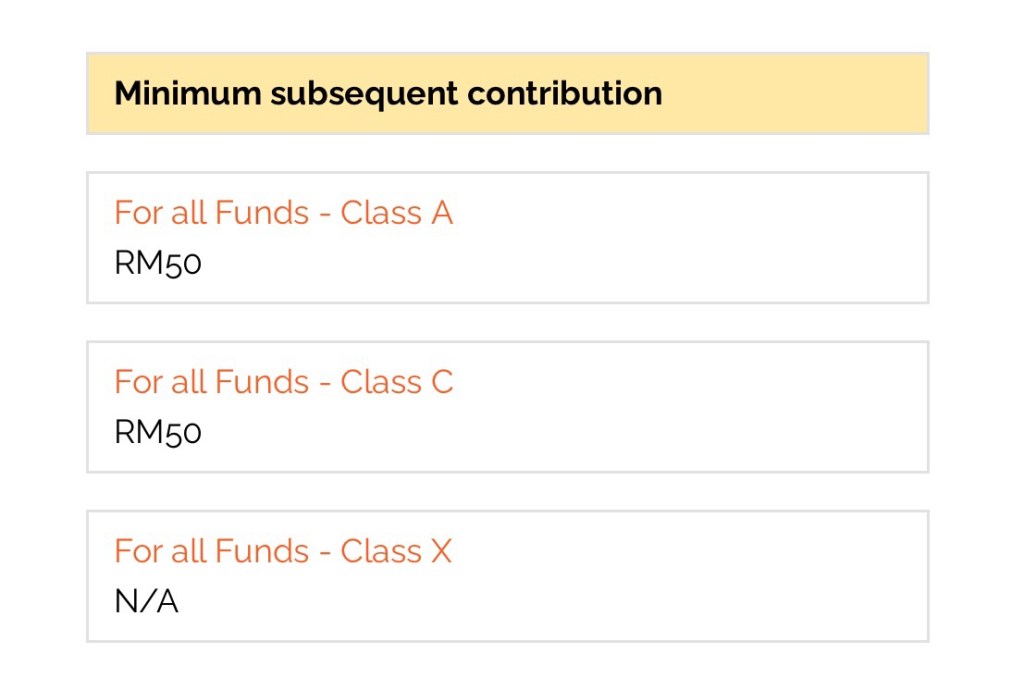Click the RM50 value under Class C
The width and height of the screenshot is (1024, 690).
click(x=158, y=432)
